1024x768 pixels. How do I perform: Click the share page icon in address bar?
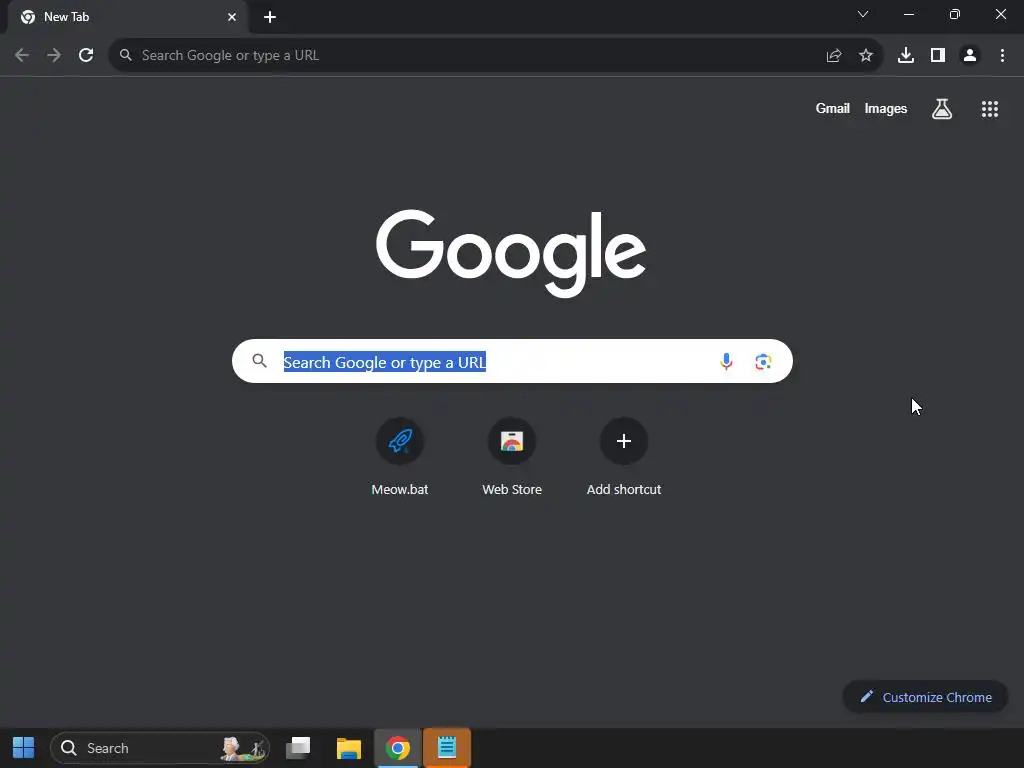(x=834, y=56)
